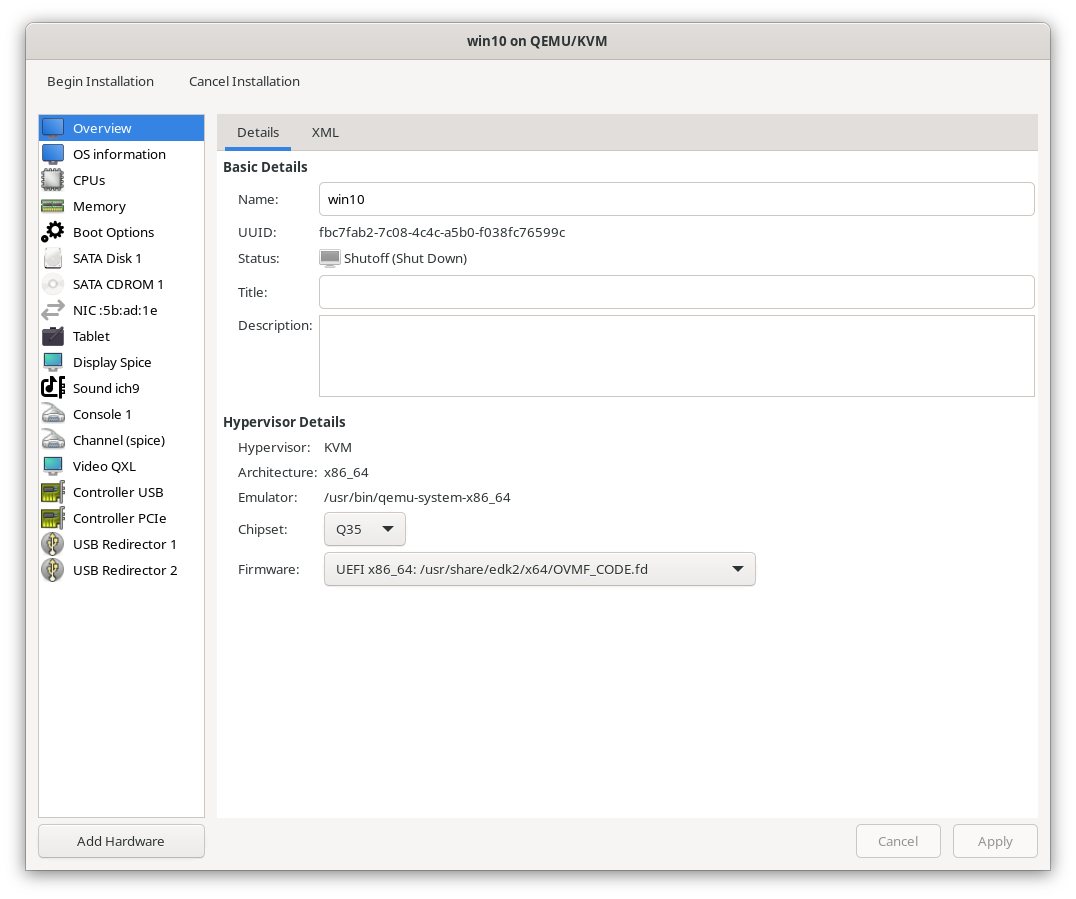Select the Memory RAM stick icon
The width and height of the screenshot is (1076, 899).
[x=53, y=207]
